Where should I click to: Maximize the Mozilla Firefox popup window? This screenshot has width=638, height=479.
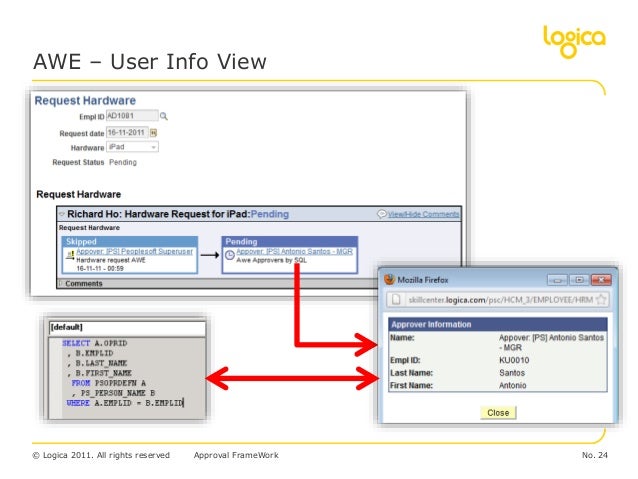point(579,280)
